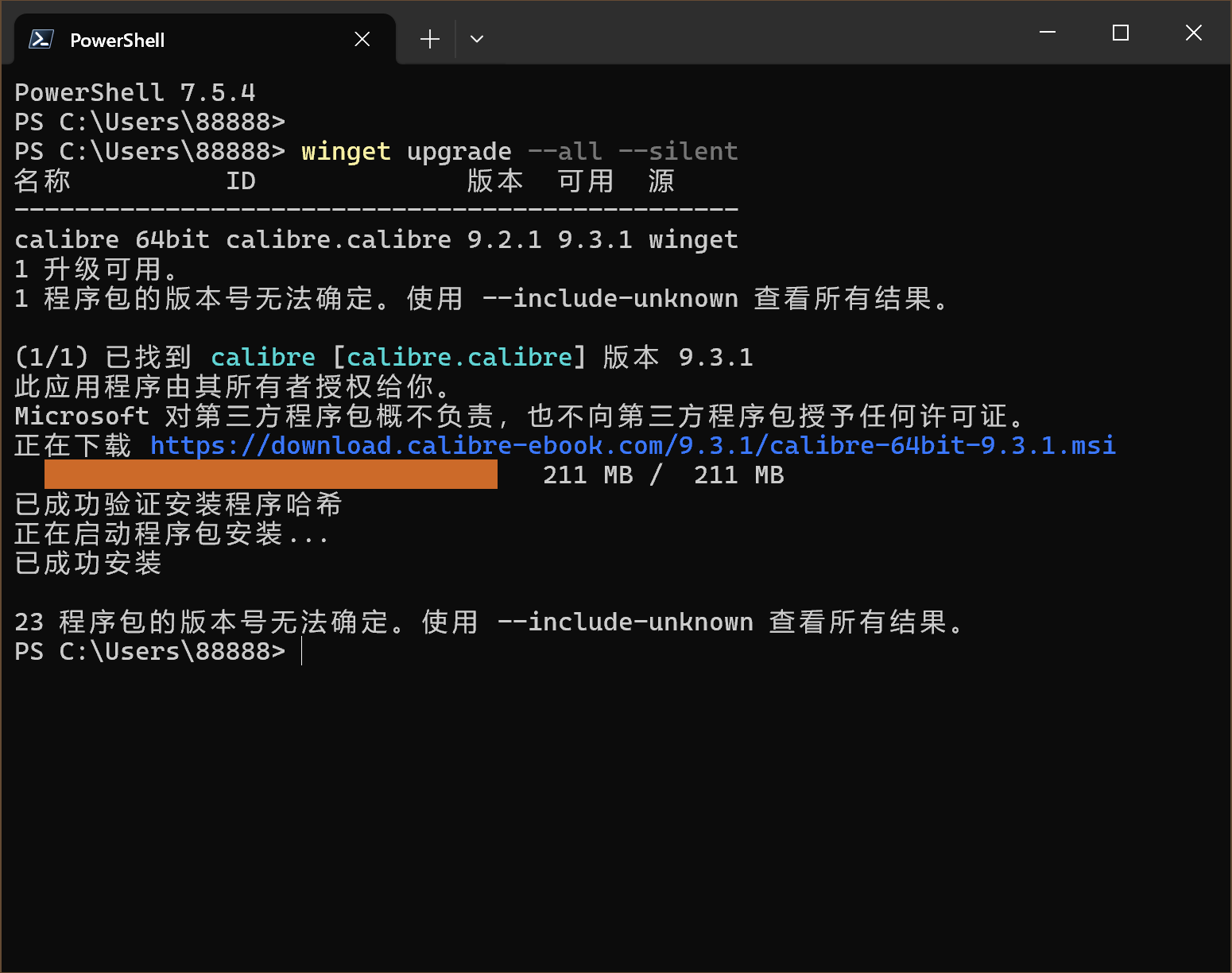Select the PowerShell tab title
Viewport: 1232px width, 973px height.
117,41
